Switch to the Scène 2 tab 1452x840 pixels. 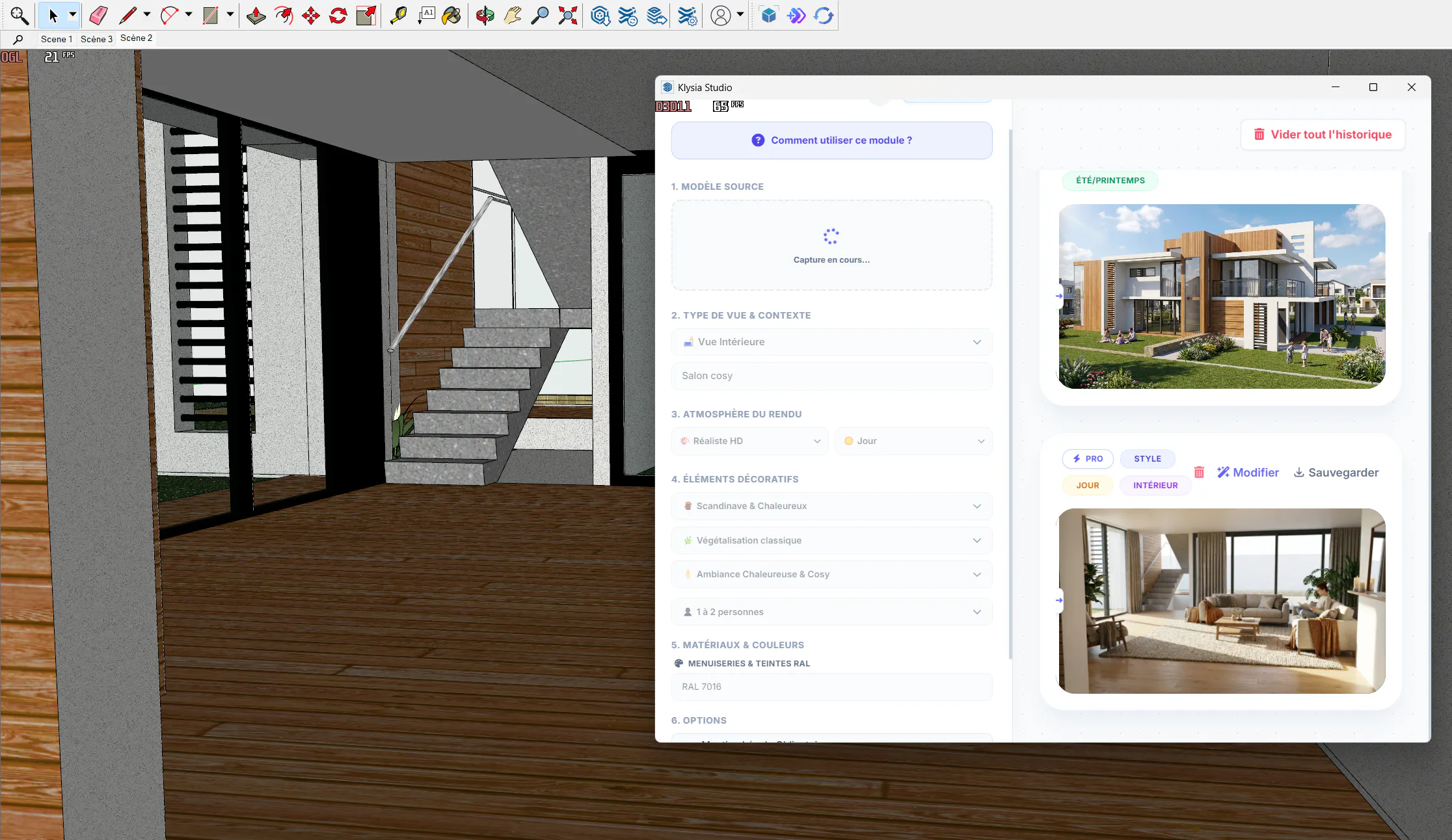coord(137,38)
